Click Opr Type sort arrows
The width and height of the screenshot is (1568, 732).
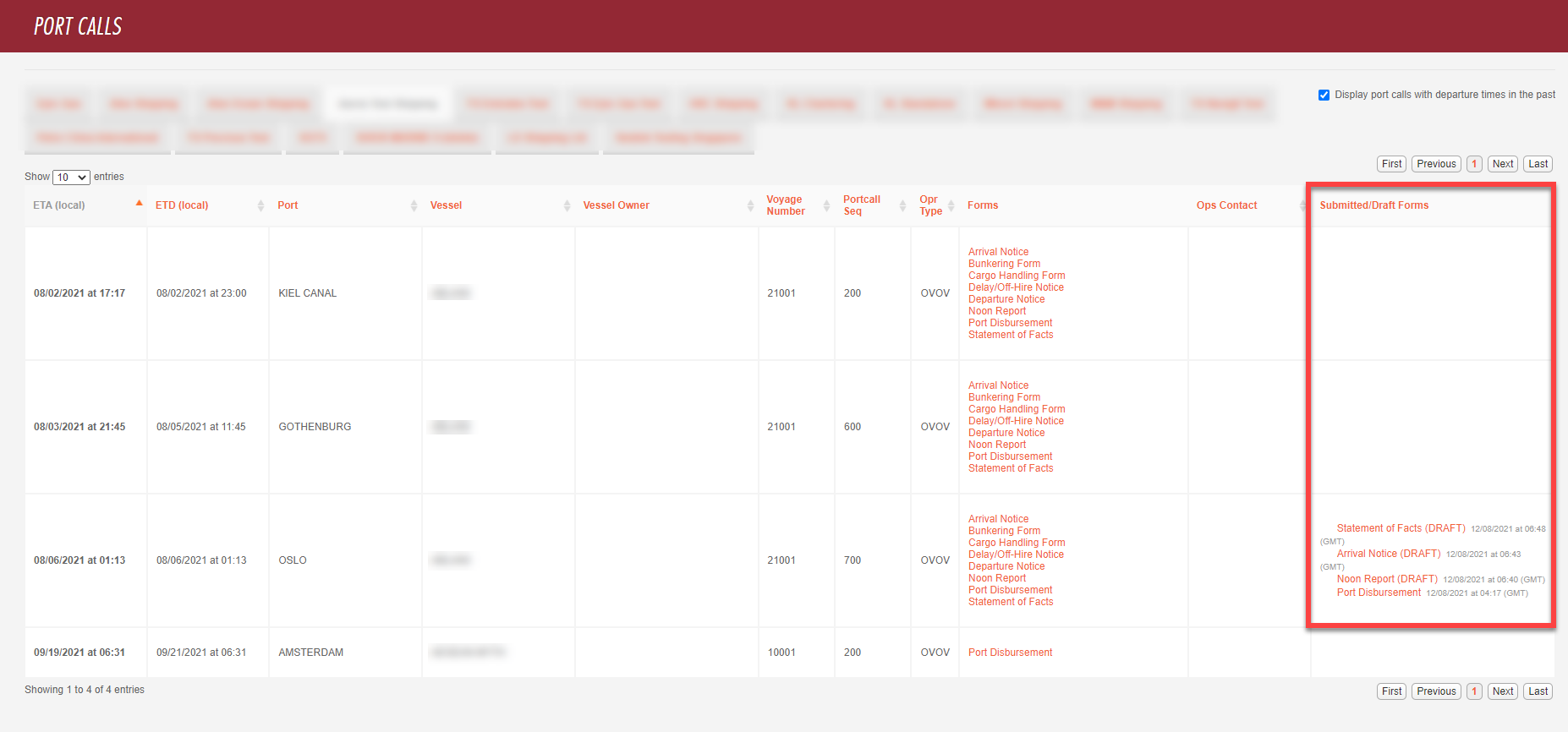pyautogui.click(x=951, y=205)
